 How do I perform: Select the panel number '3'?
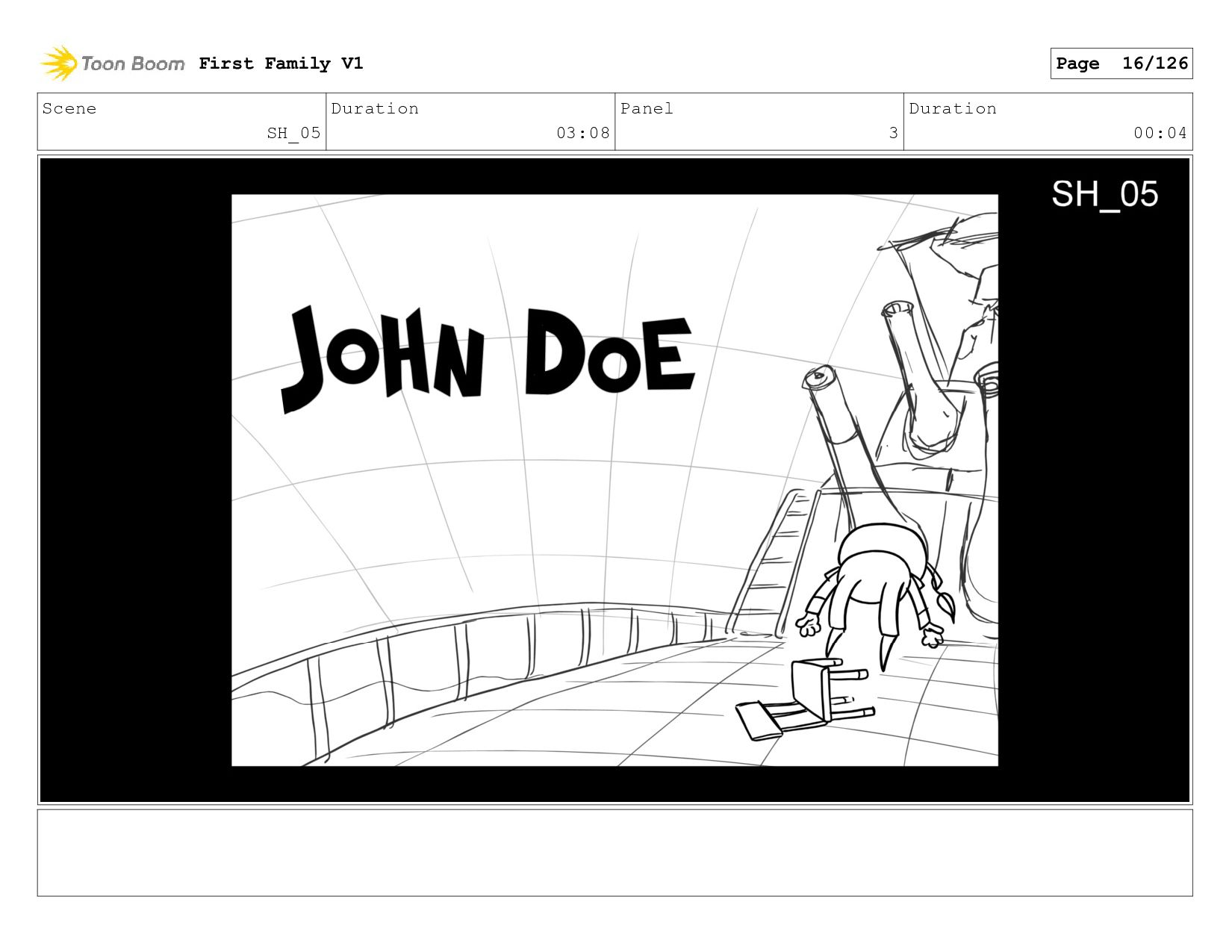[893, 133]
